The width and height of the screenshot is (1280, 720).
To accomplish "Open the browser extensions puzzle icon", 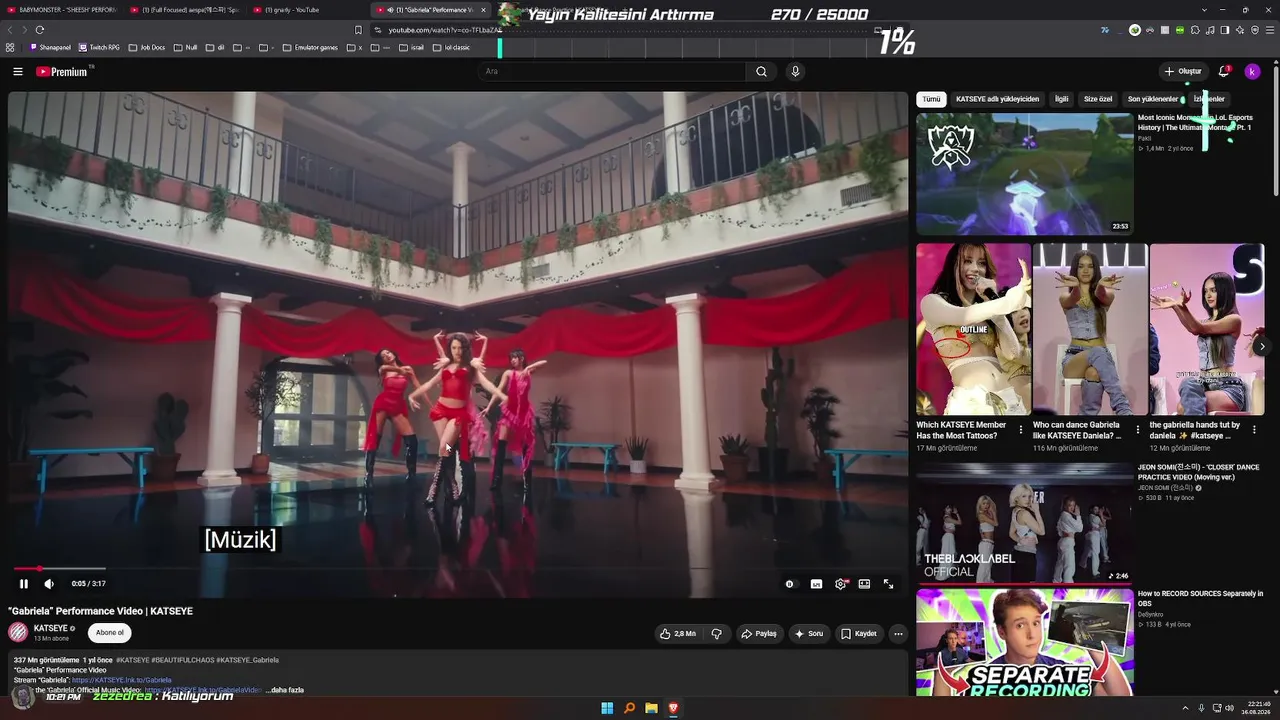I will (x=1195, y=30).
